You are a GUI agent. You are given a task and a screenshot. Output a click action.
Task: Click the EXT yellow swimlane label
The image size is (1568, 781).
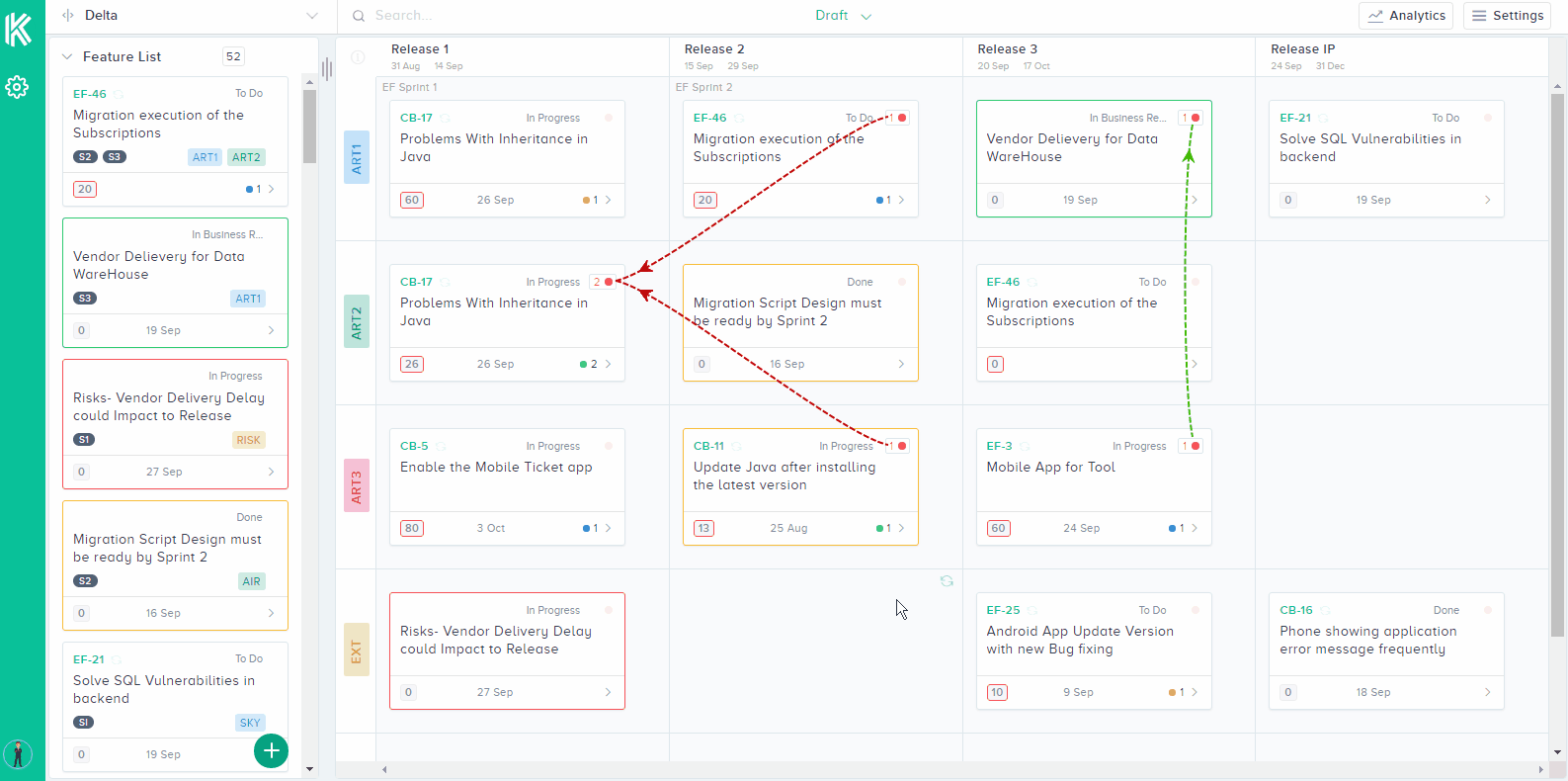point(357,650)
